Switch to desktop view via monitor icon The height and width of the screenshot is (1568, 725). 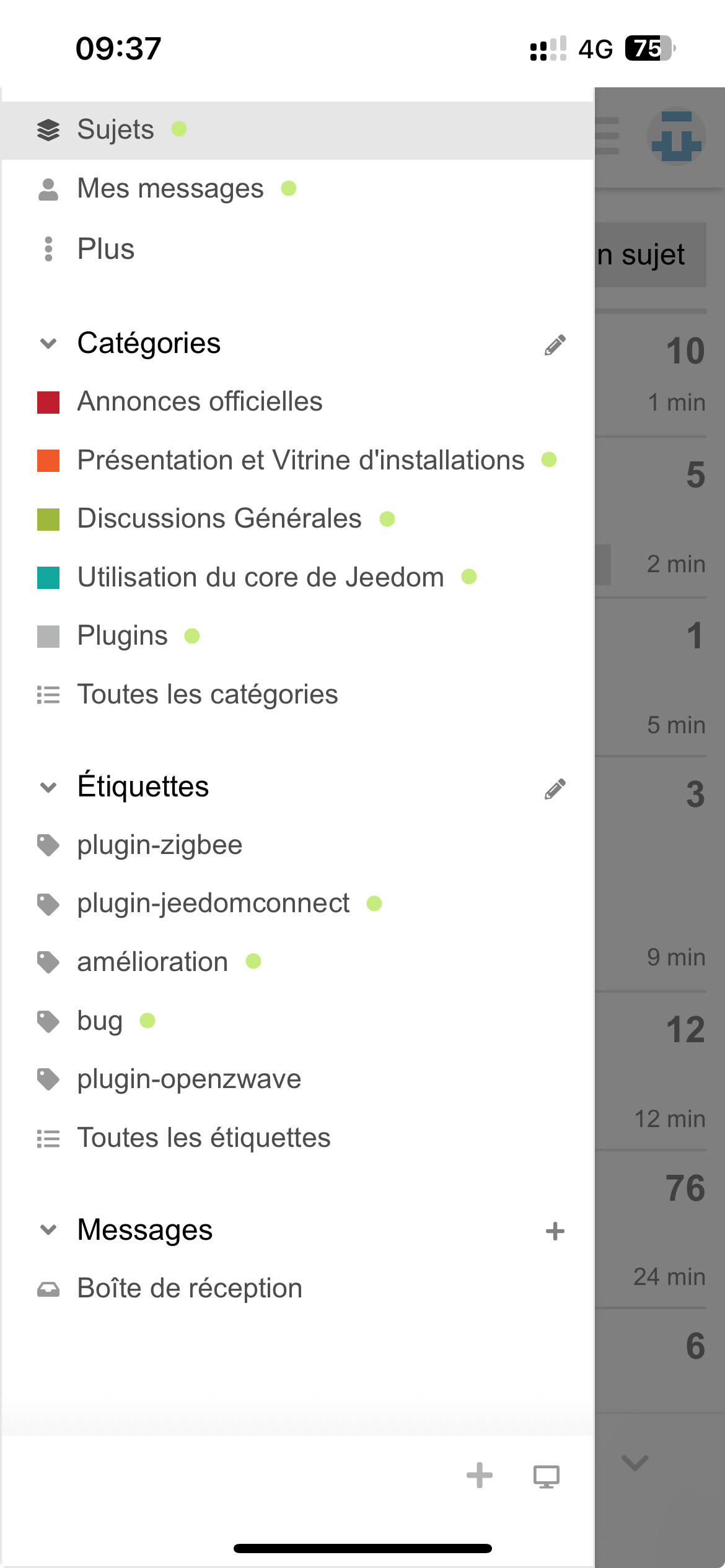546,1476
